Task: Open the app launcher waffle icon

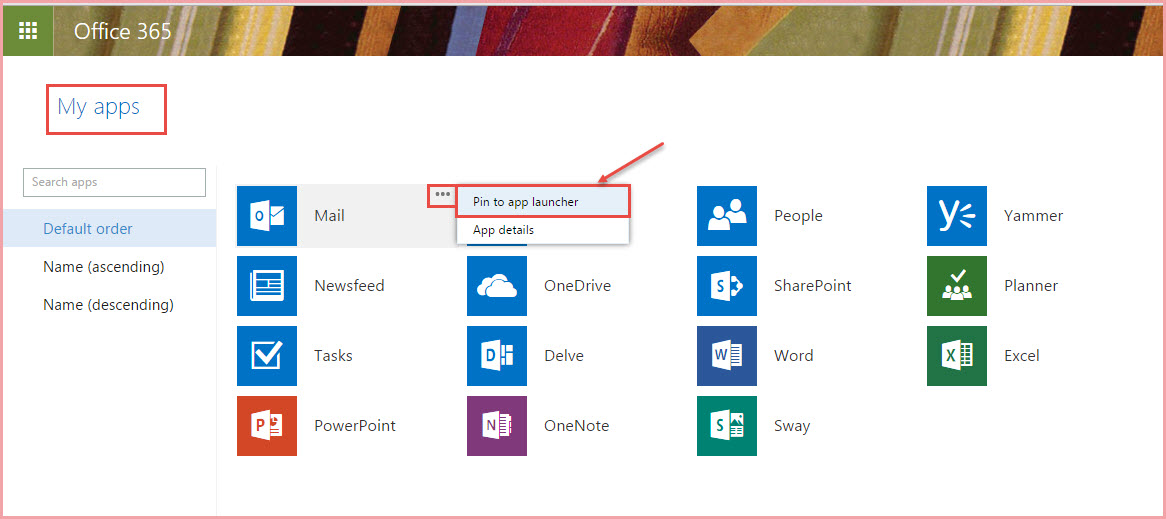Action: coord(28,30)
